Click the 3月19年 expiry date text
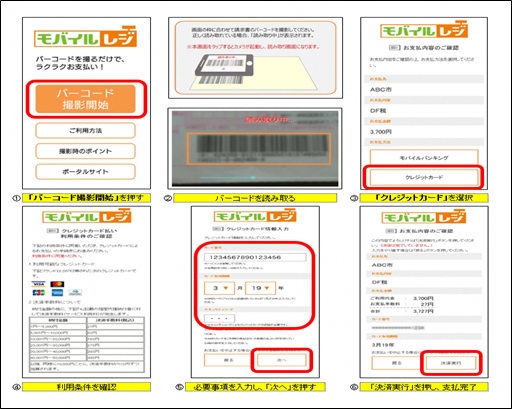This screenshot has height=409, width=512. point(383,345)
